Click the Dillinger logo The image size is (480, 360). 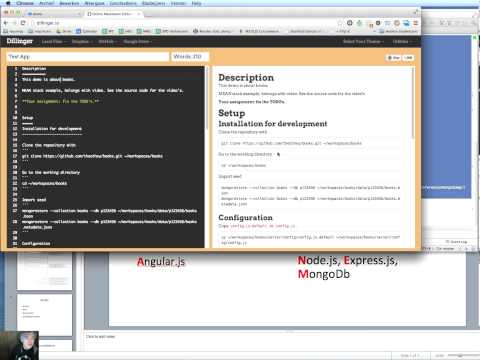(20, 41)
